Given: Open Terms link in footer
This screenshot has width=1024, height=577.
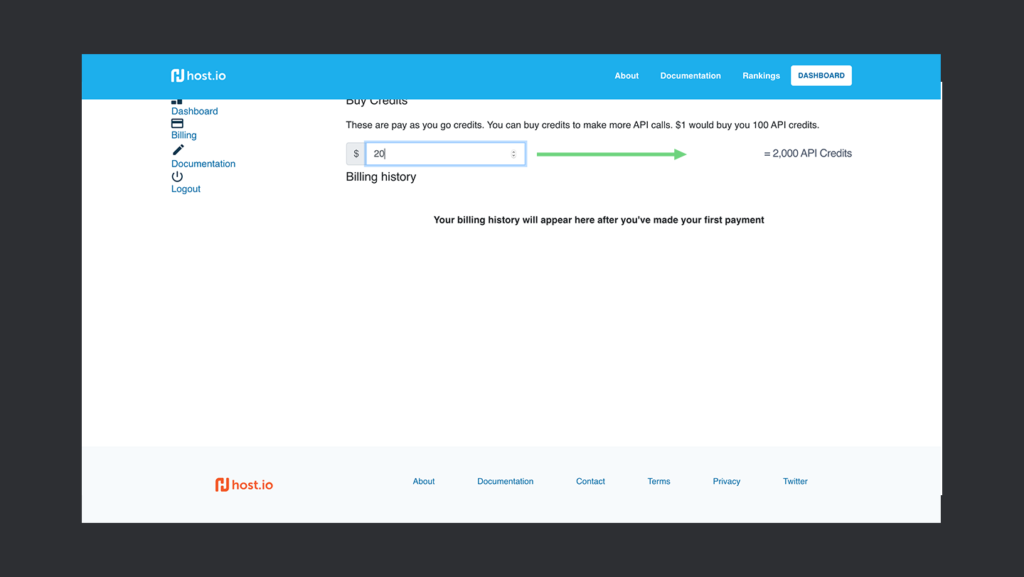Looking at the screenshot, I should [659, 482].
